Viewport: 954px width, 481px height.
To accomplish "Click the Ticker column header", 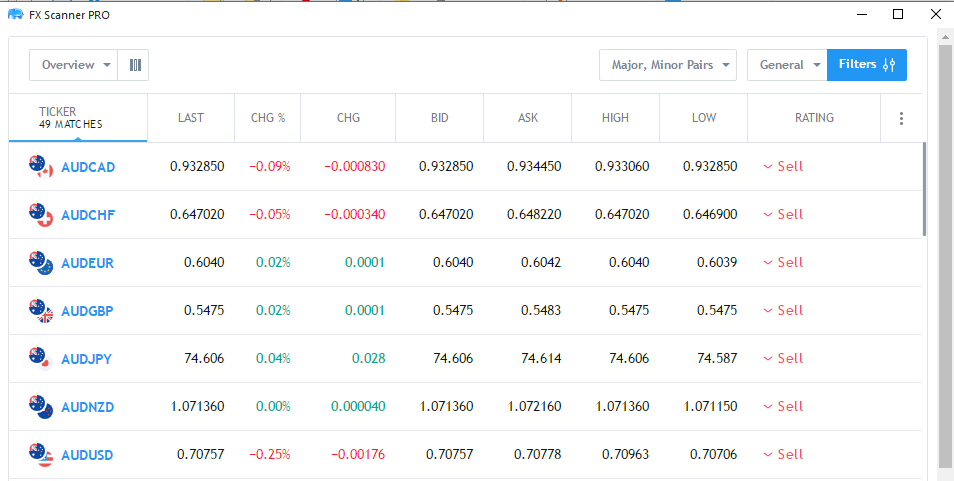I will point(71,118).
